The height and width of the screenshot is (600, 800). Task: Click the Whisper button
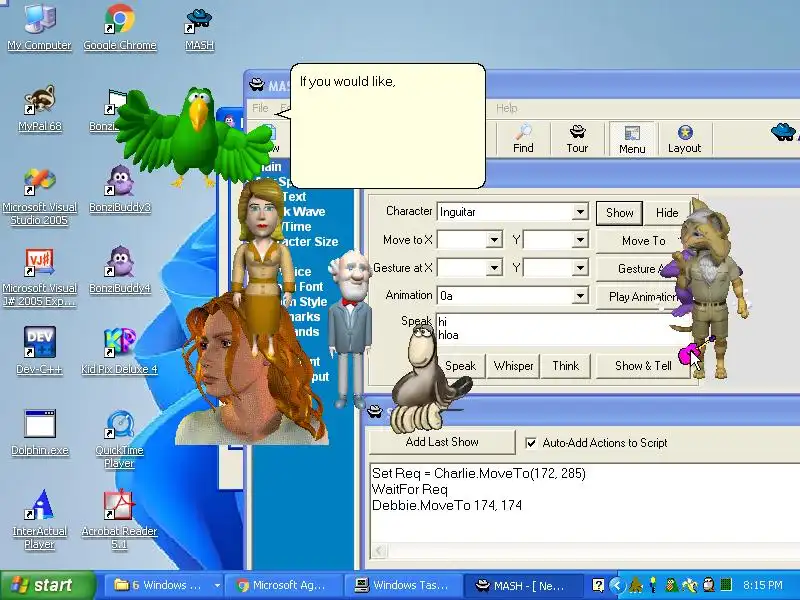coord(513,366)
